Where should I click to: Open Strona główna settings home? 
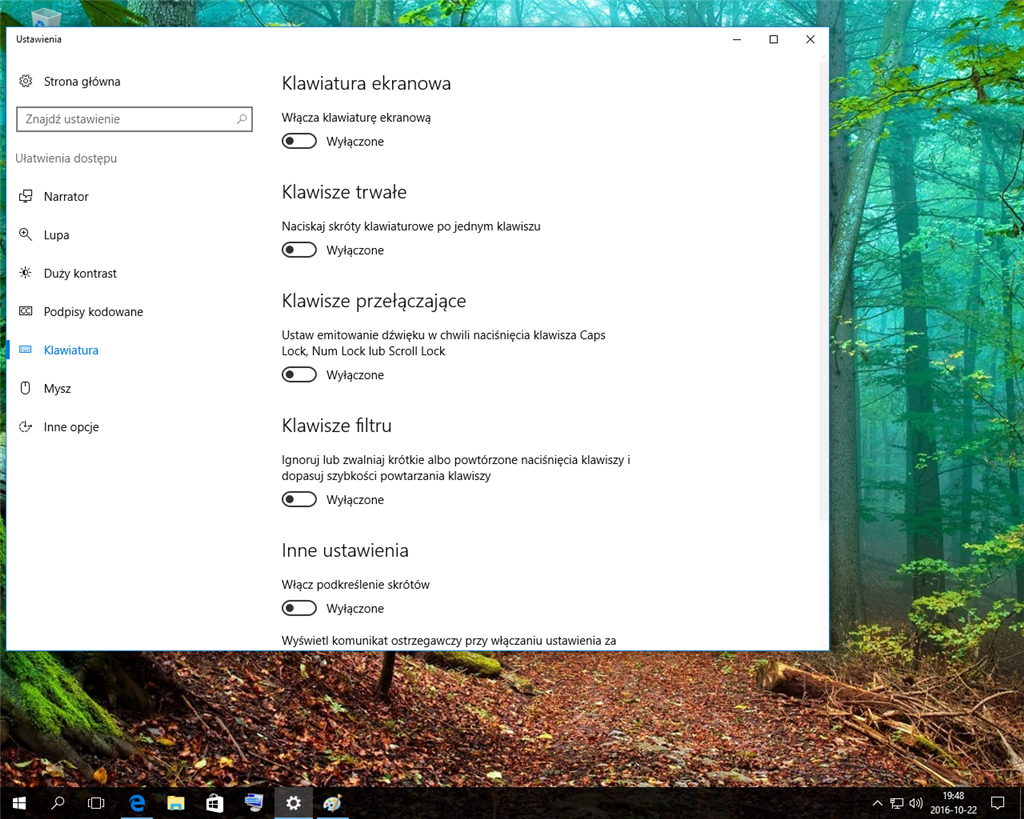tap(69, 82)
